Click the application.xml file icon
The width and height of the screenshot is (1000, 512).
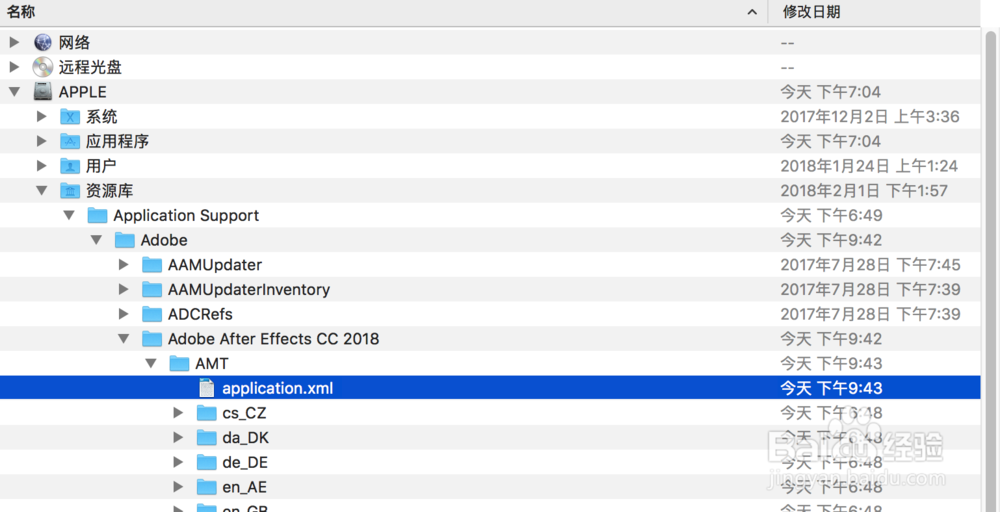[207, 388]
